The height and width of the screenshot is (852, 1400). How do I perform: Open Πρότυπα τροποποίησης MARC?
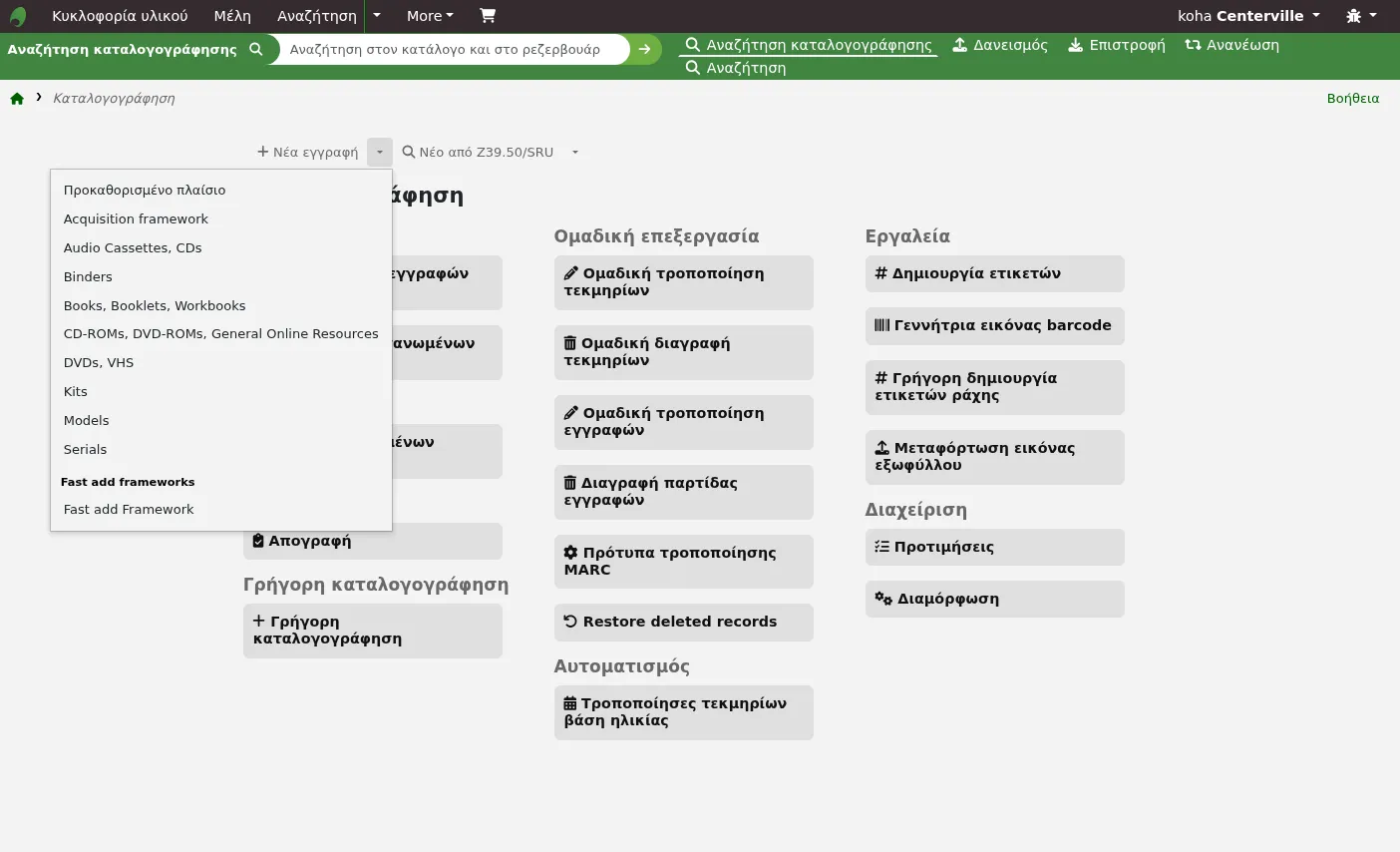[x=683, y=562]
